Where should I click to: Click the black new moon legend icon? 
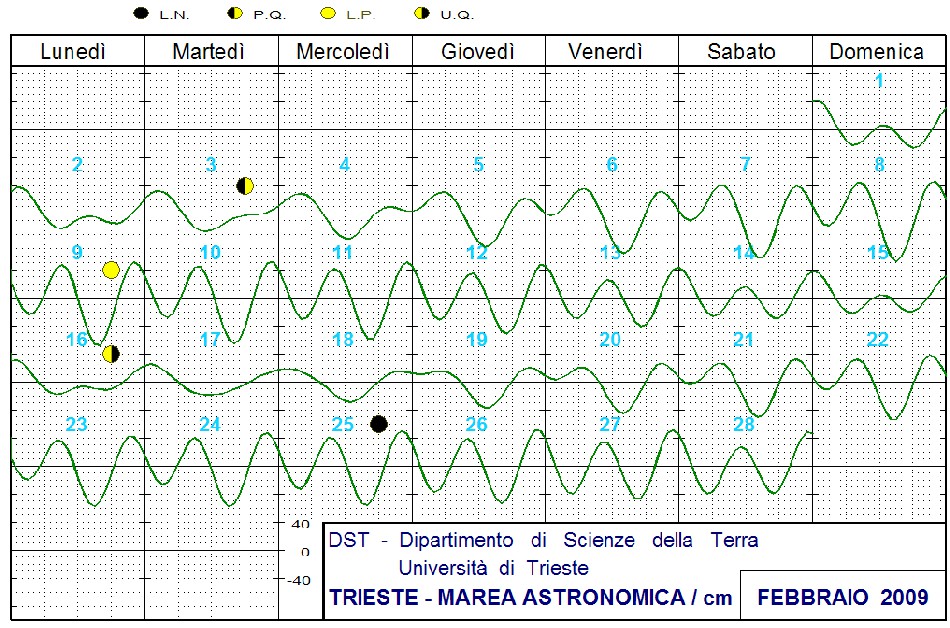pos(141,13)
